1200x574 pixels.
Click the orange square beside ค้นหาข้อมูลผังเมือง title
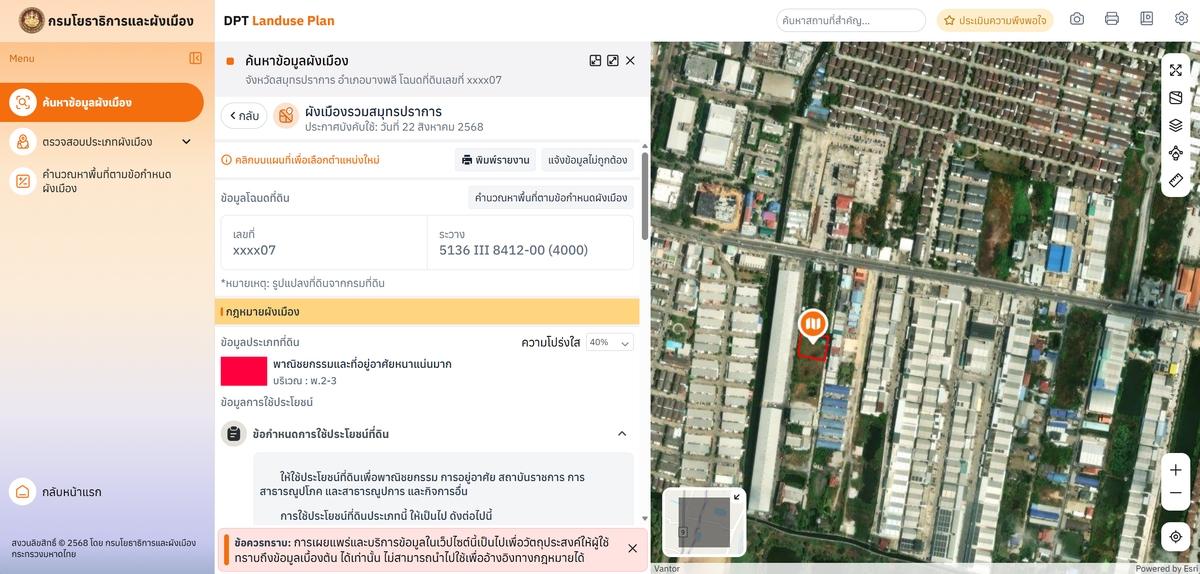tap(230, 61)
